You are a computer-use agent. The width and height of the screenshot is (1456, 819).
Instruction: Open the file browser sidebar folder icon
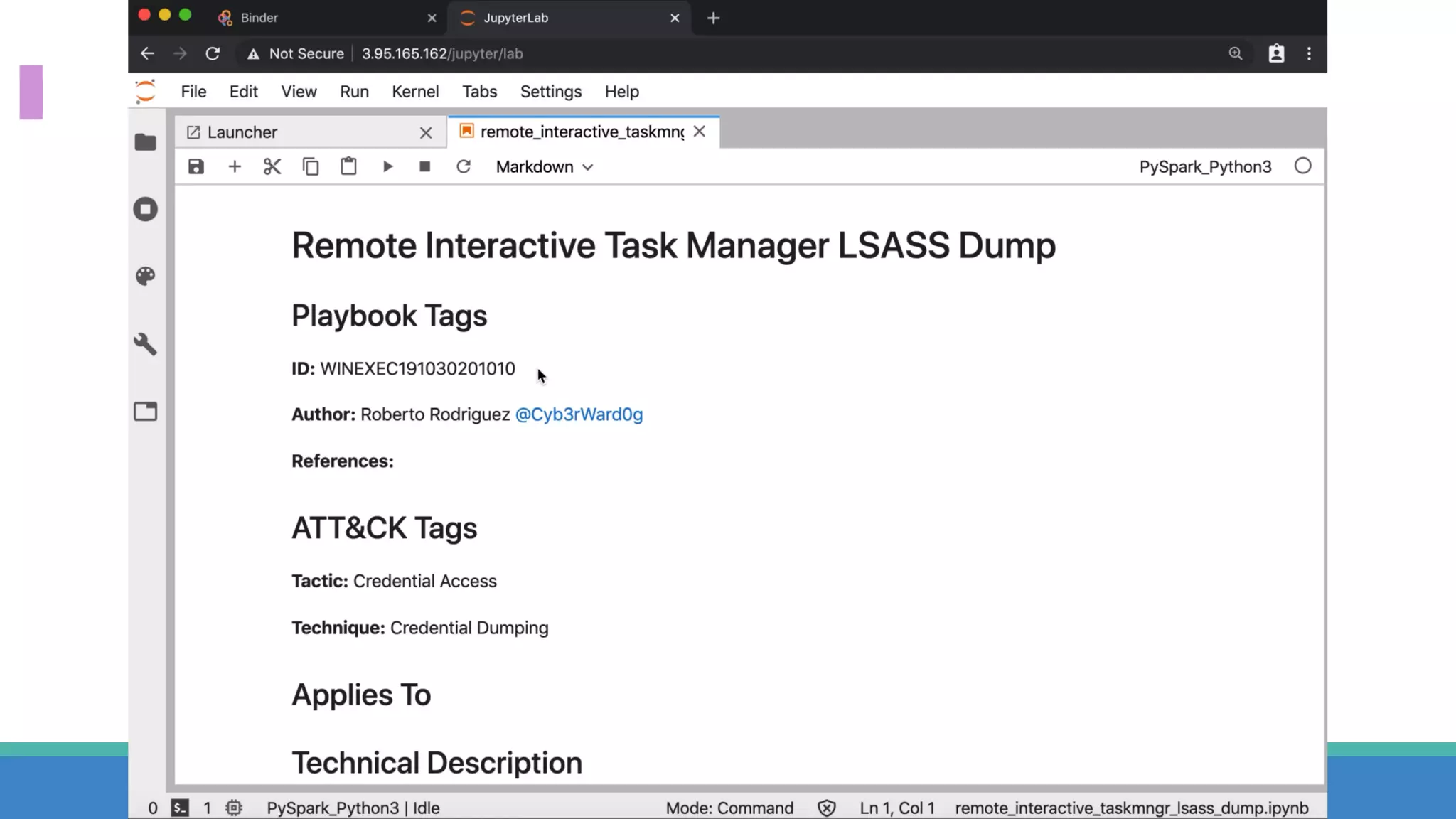click(146, 142)
